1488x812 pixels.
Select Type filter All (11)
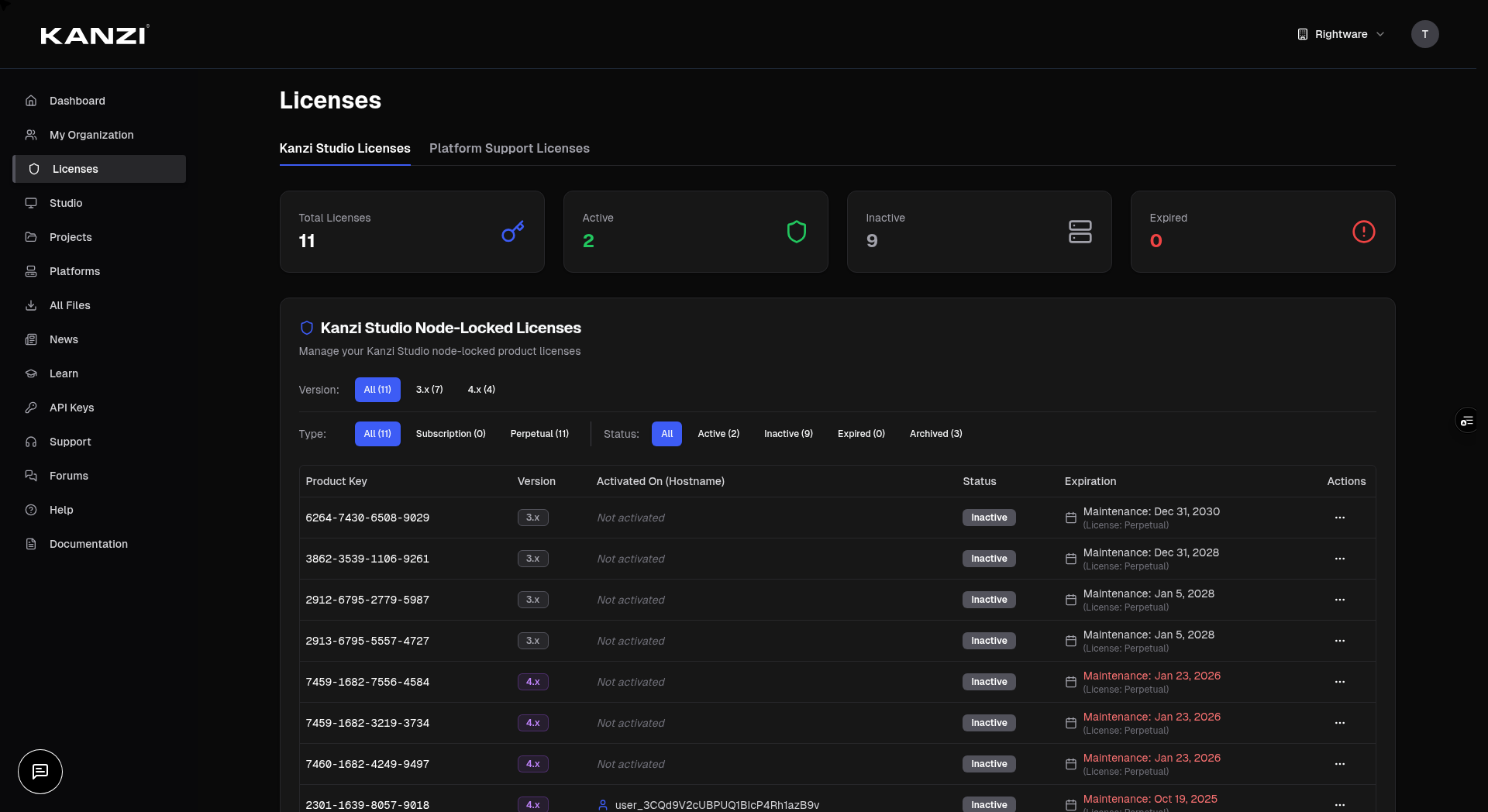(x=377, y=434)
